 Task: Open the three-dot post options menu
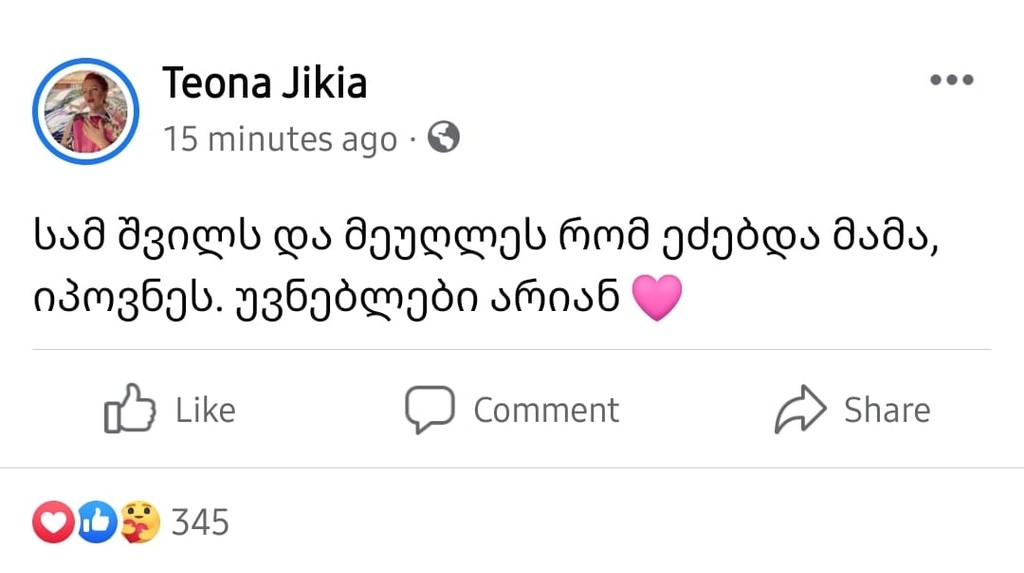point(951,81)
